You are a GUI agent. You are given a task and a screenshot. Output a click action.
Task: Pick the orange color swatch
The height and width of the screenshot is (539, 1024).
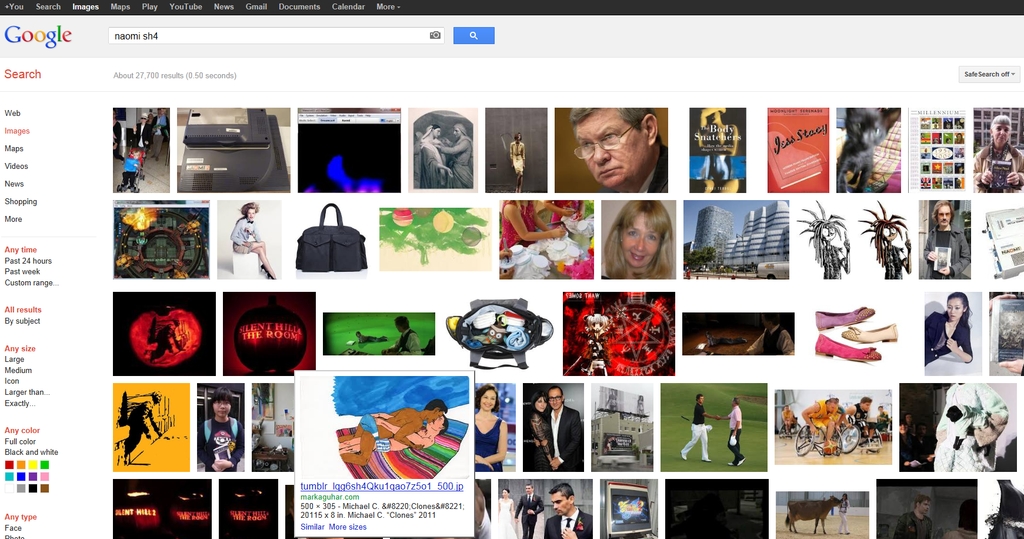(21, 465)
